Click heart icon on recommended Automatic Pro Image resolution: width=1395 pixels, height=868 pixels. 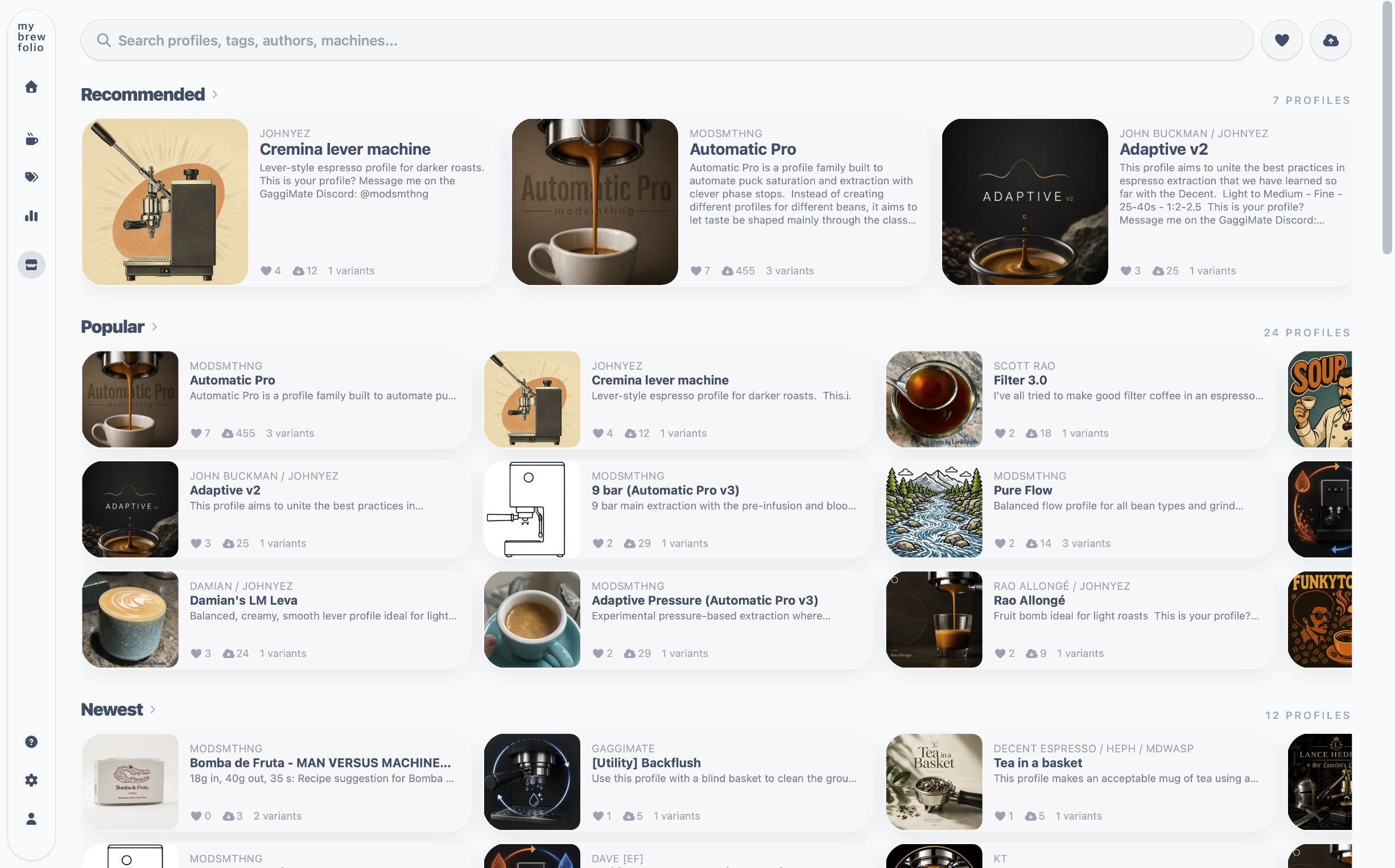tap(696, 270)
